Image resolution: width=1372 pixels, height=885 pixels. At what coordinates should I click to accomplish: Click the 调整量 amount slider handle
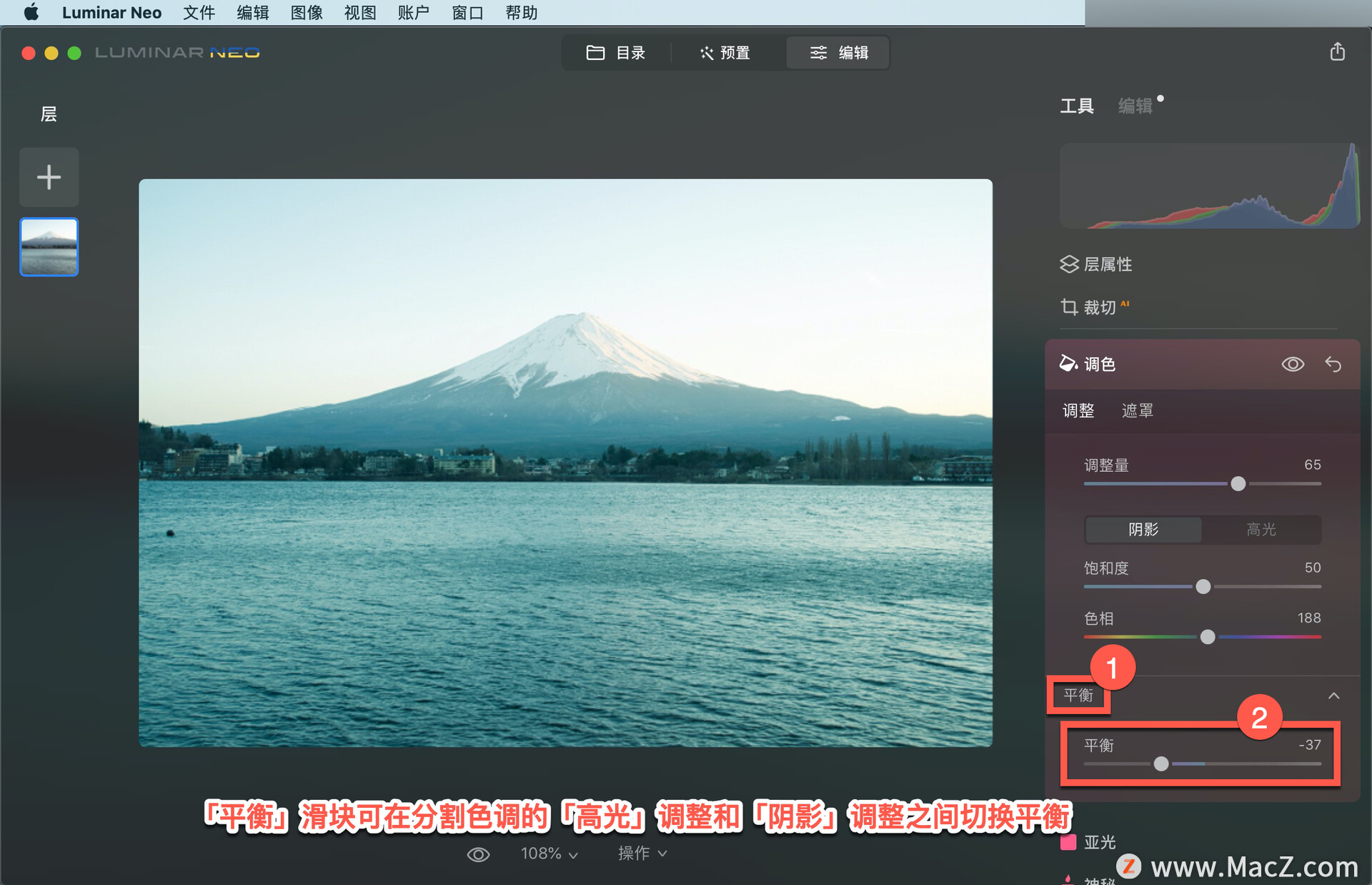coord(1238,484)
